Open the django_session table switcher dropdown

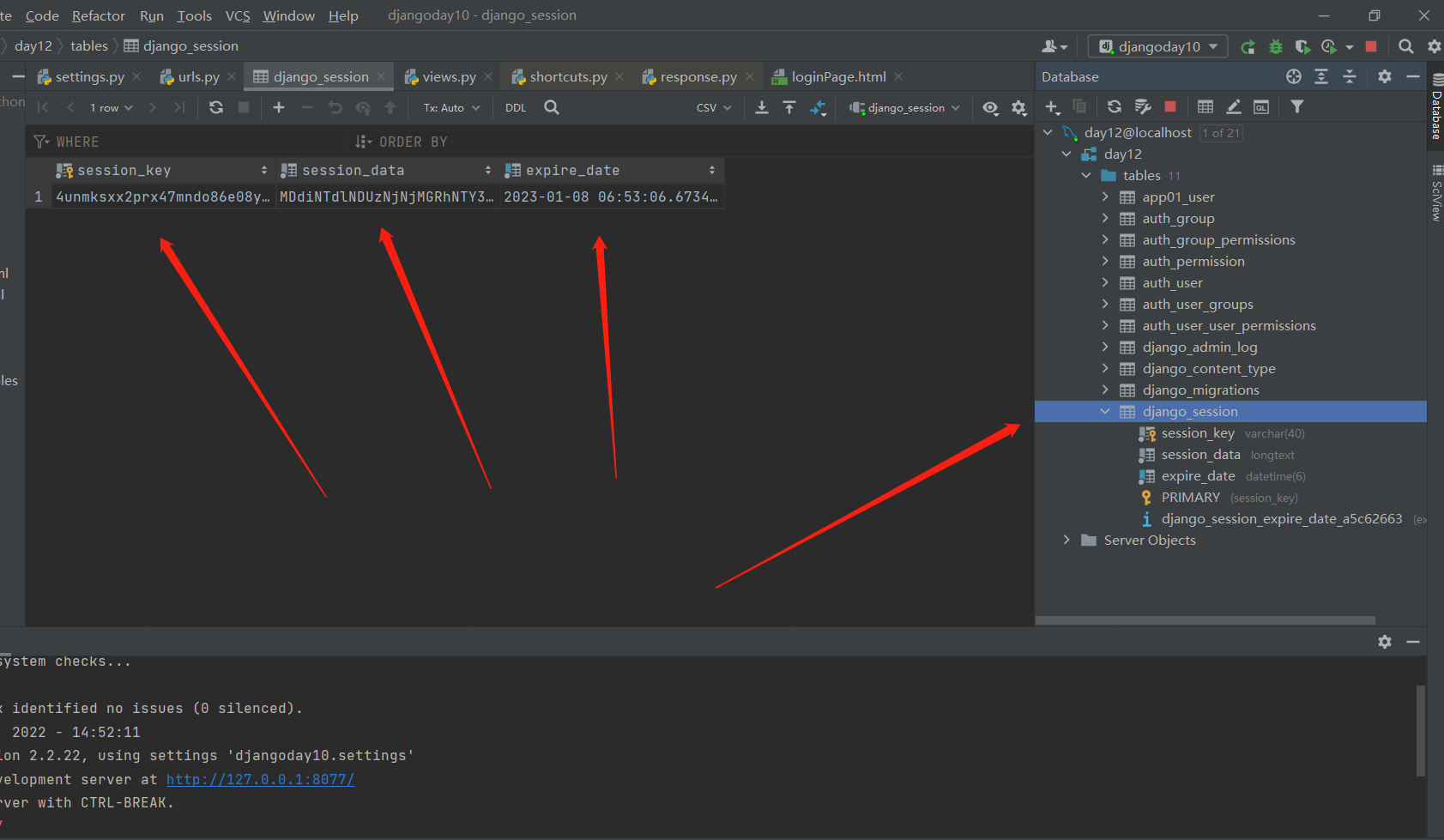pyautogui.click(x=905, y=107)
